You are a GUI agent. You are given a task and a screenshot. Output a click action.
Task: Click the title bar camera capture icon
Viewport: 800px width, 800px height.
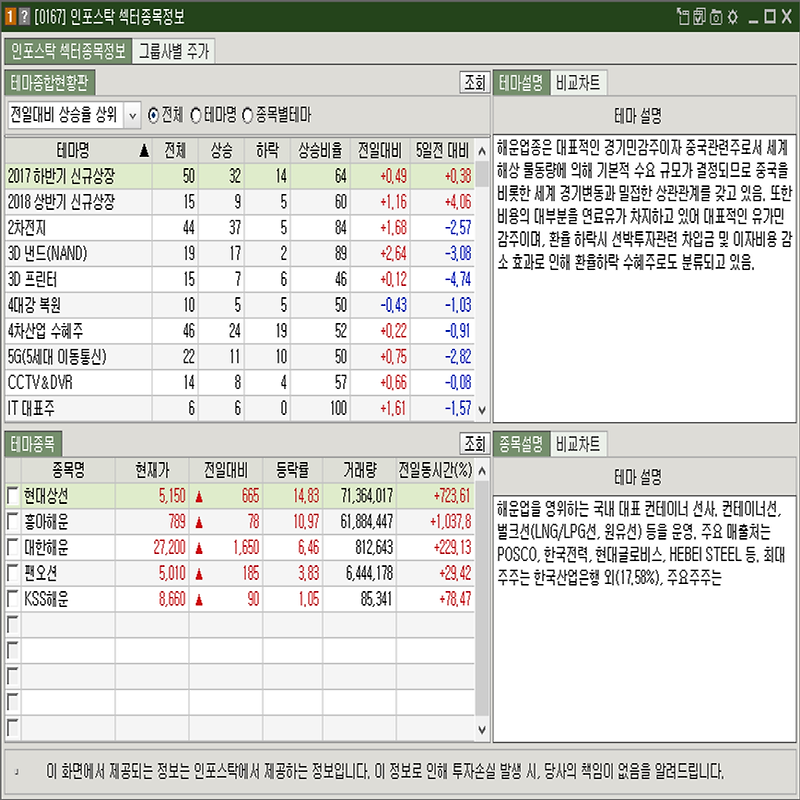[716, 17]
